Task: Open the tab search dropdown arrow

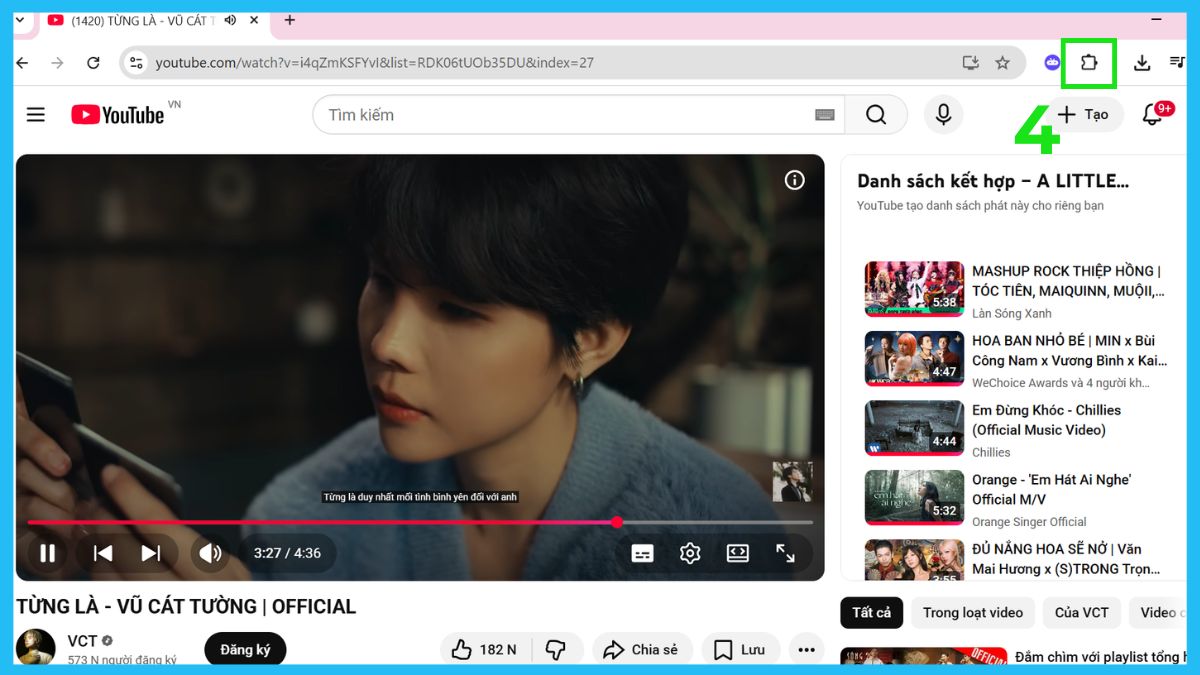Action: (19, 20)
